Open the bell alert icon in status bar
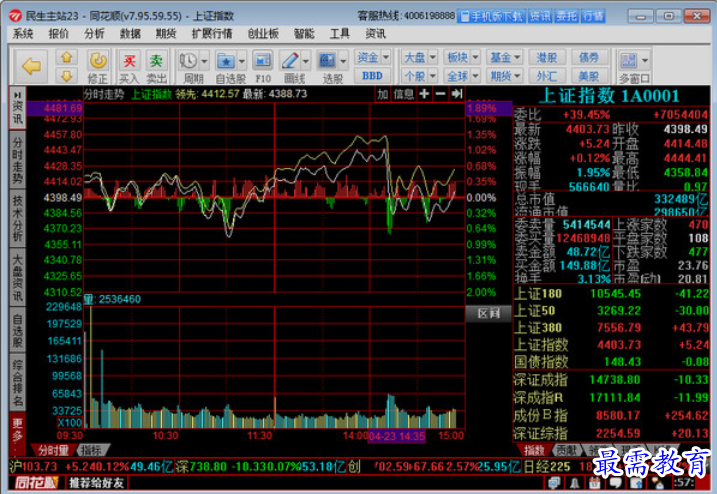This screenshot has height=494, width=717. (x=575, y=483)
